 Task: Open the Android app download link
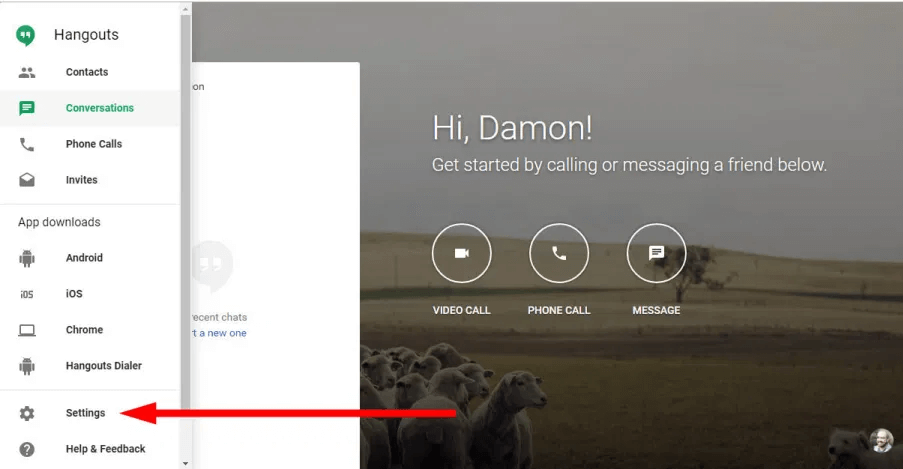90,258
